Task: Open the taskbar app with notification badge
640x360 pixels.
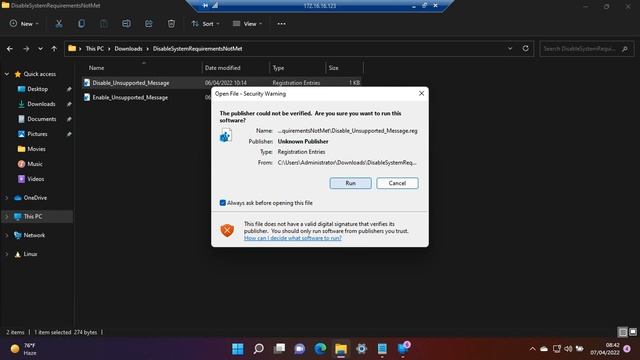Action: coord(403,349)
